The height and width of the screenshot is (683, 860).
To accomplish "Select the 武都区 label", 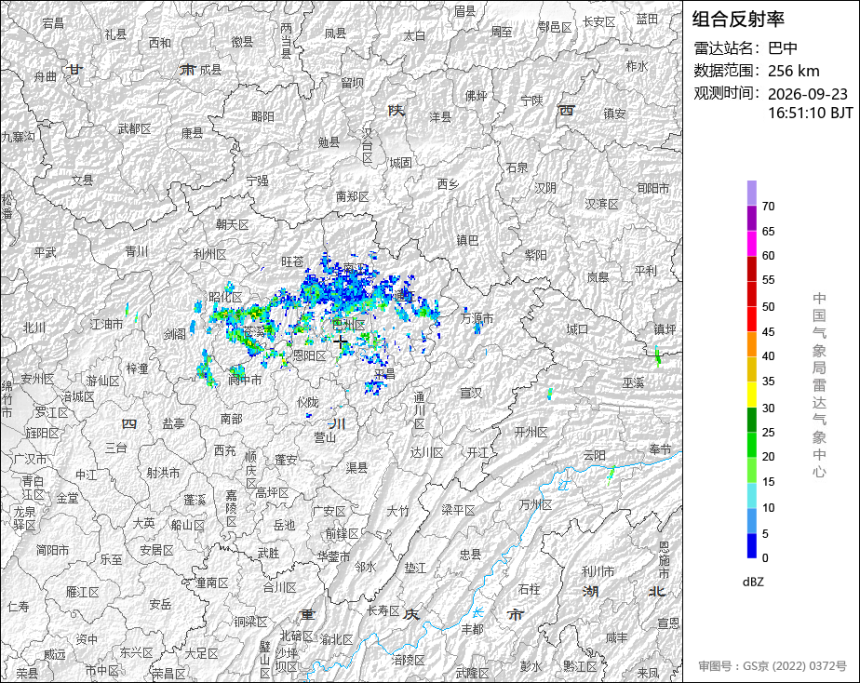I will (134, 129).
